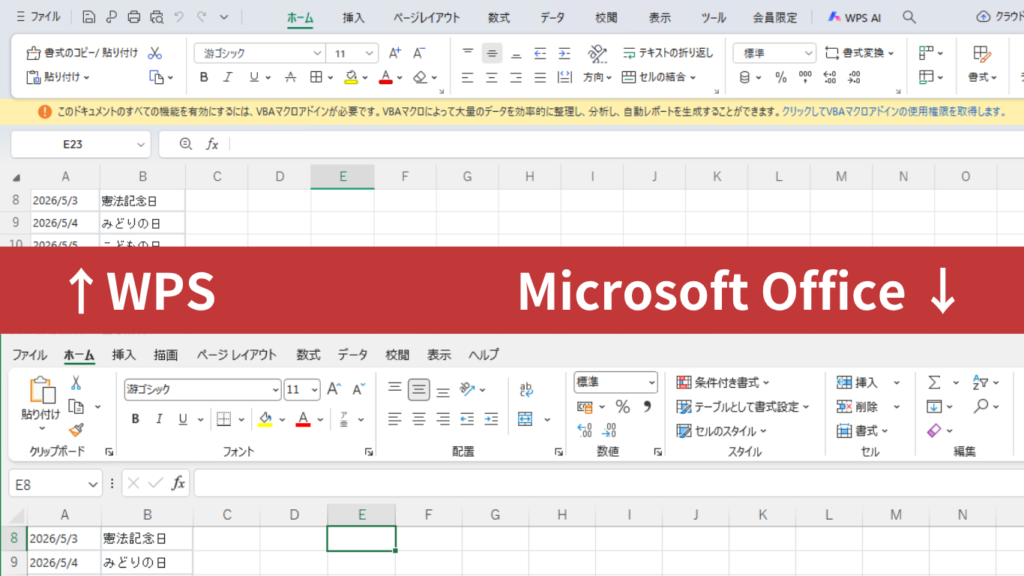The height and width of the screenshot is (576, 1024).
Task: Click the WPS save icon
Action: 88,17
